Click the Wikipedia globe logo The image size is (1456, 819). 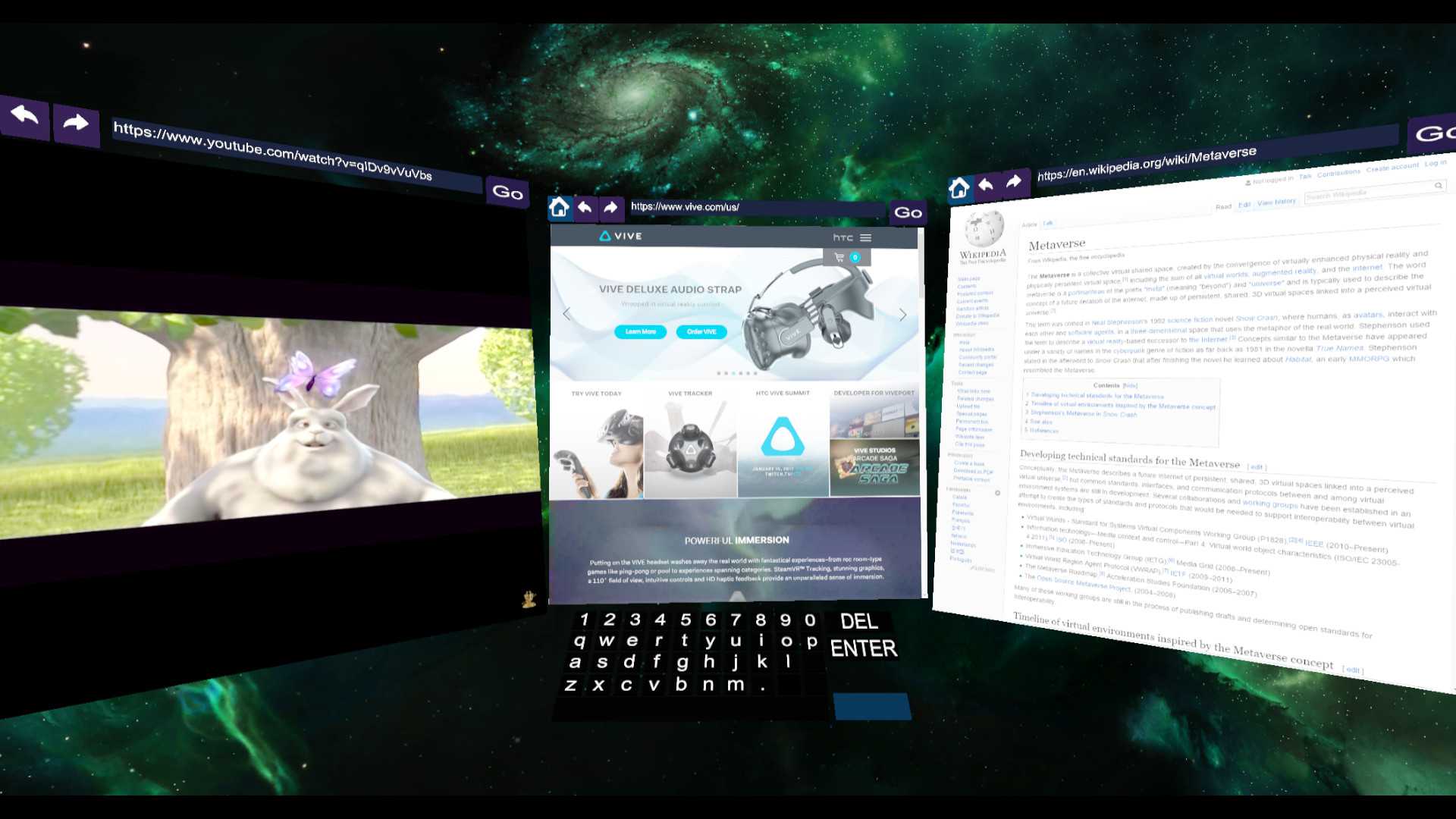(x=984, y=228)
